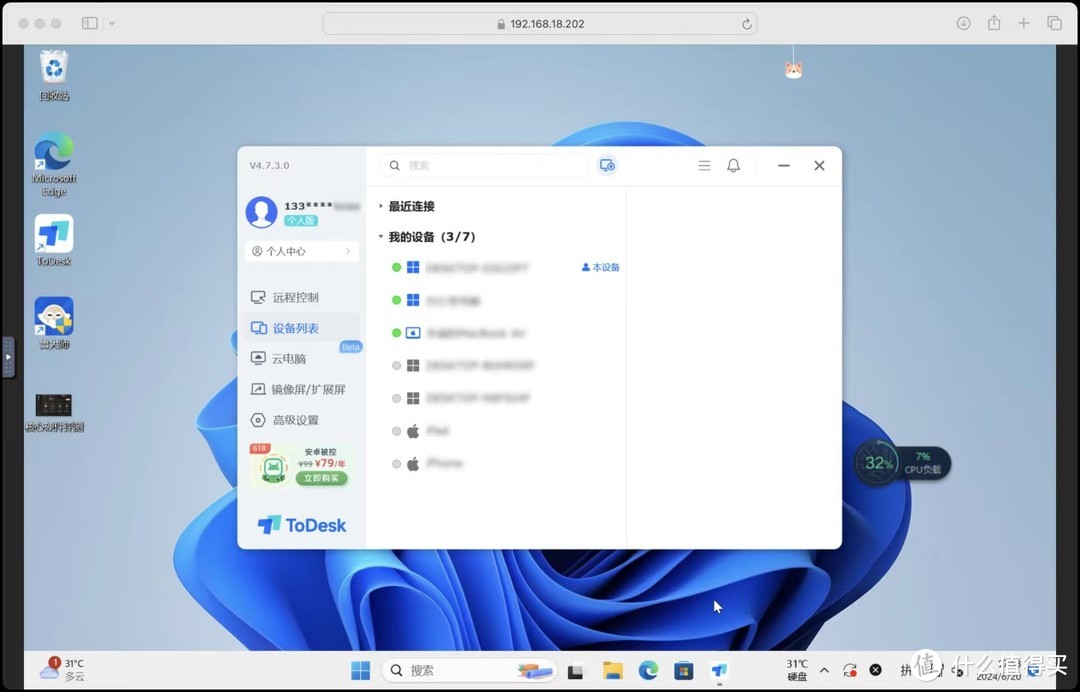Image resolution: width=1080 pixels, height=692 pixels.
Task: Click the add device icon beside search
Action: click(607, 166)
